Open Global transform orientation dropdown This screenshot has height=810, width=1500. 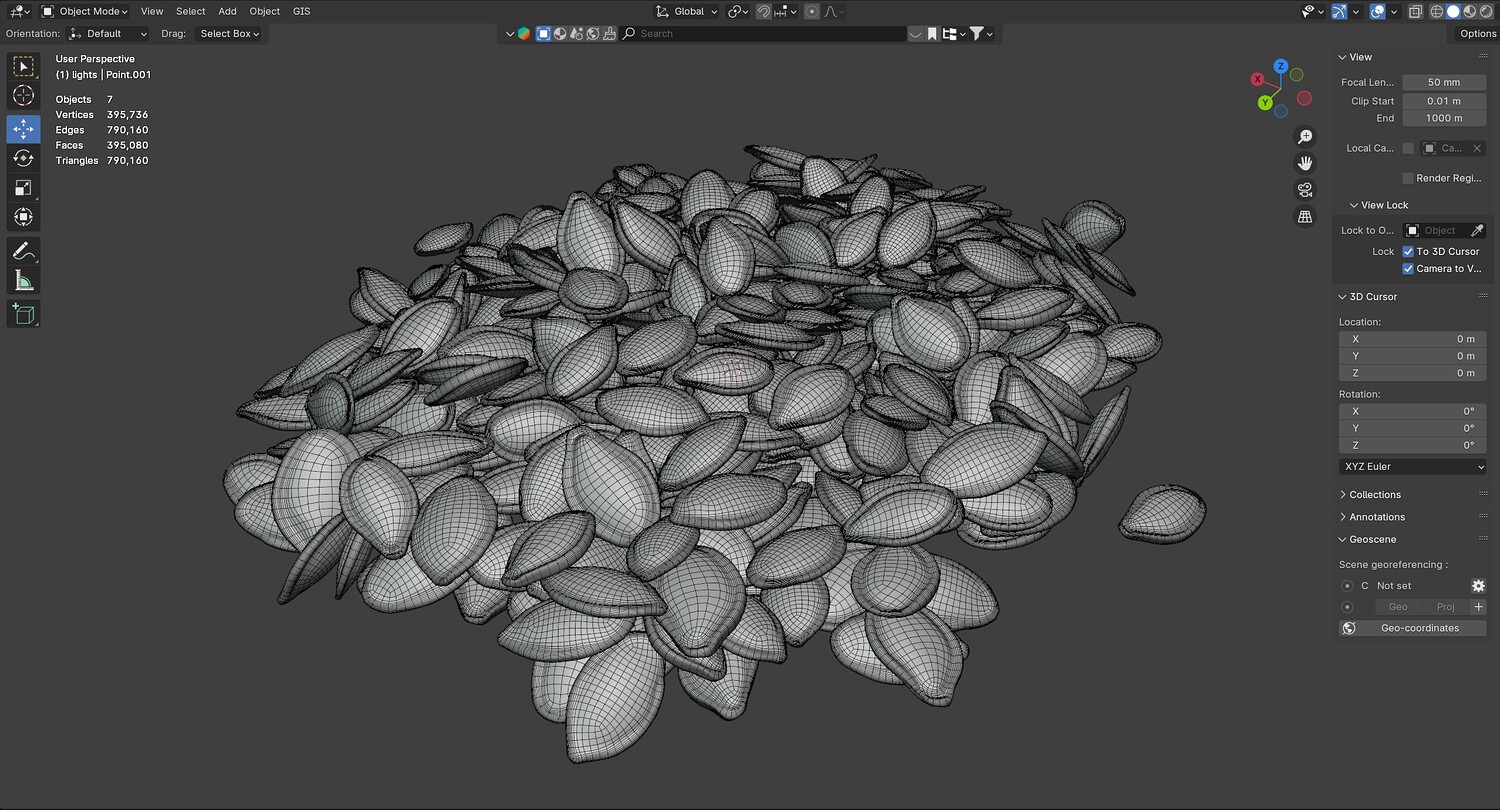click(687, 12)
